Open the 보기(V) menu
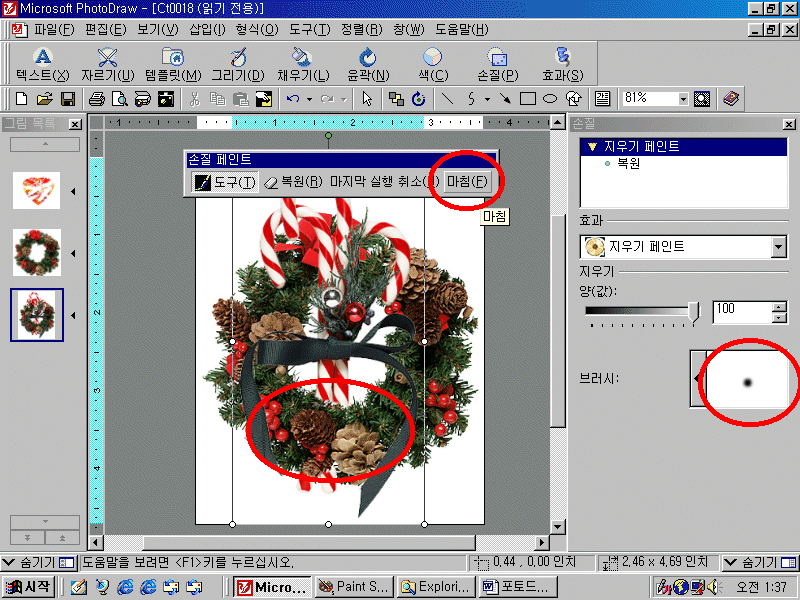 pos(158,30)
